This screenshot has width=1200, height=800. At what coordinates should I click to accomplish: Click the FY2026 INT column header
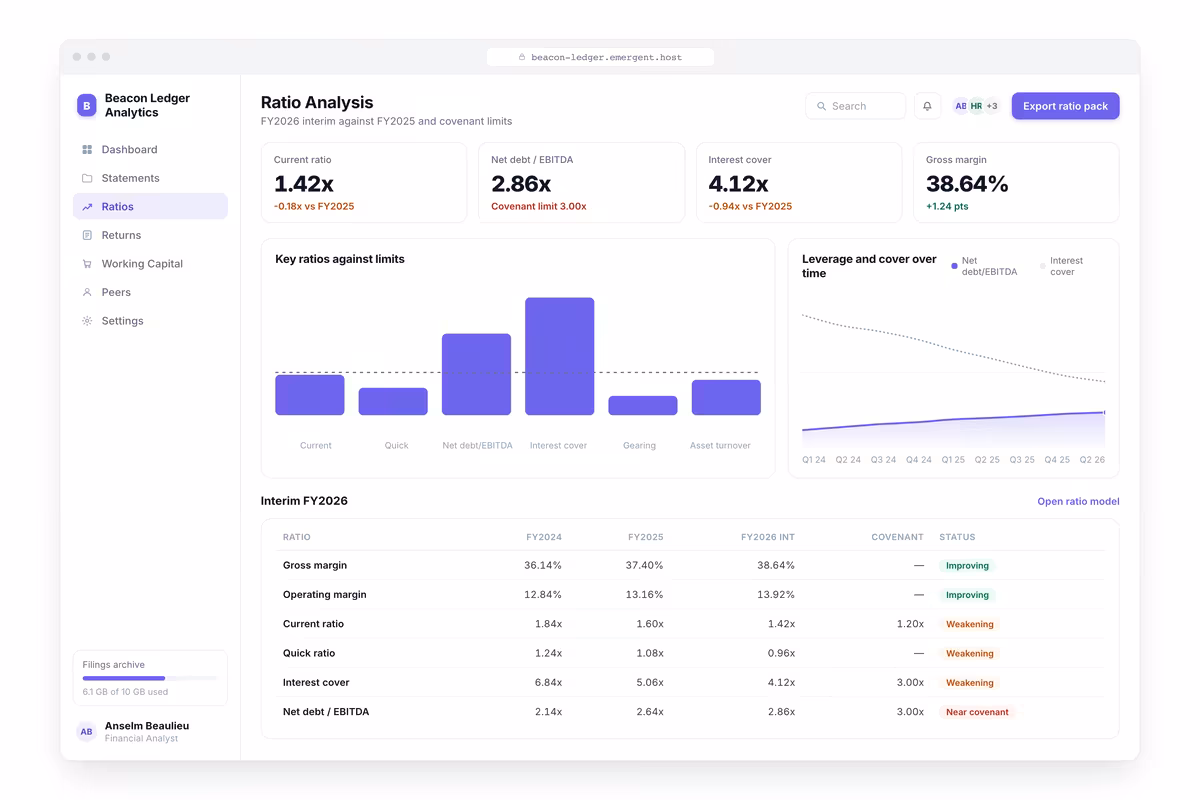pyautogui.click(x=768, y=537)
